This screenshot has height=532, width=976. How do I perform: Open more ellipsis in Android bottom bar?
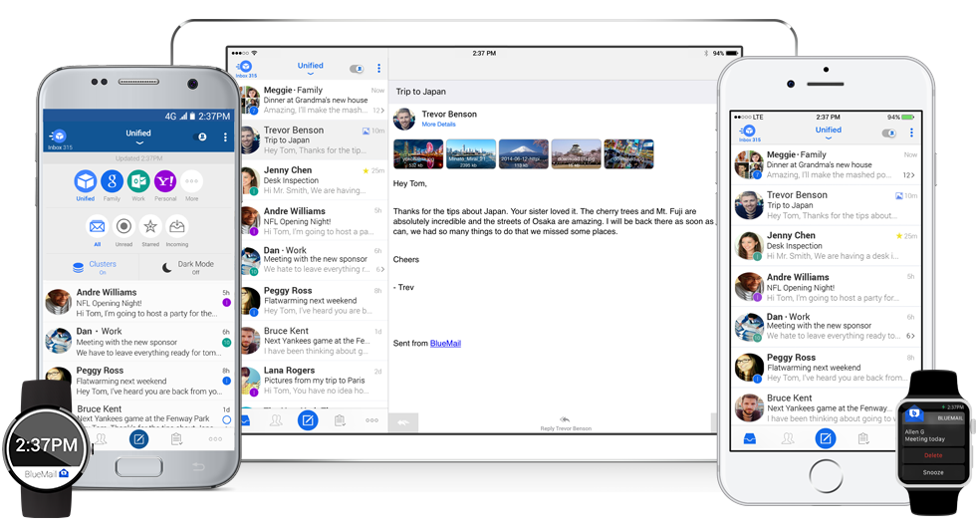215,439
